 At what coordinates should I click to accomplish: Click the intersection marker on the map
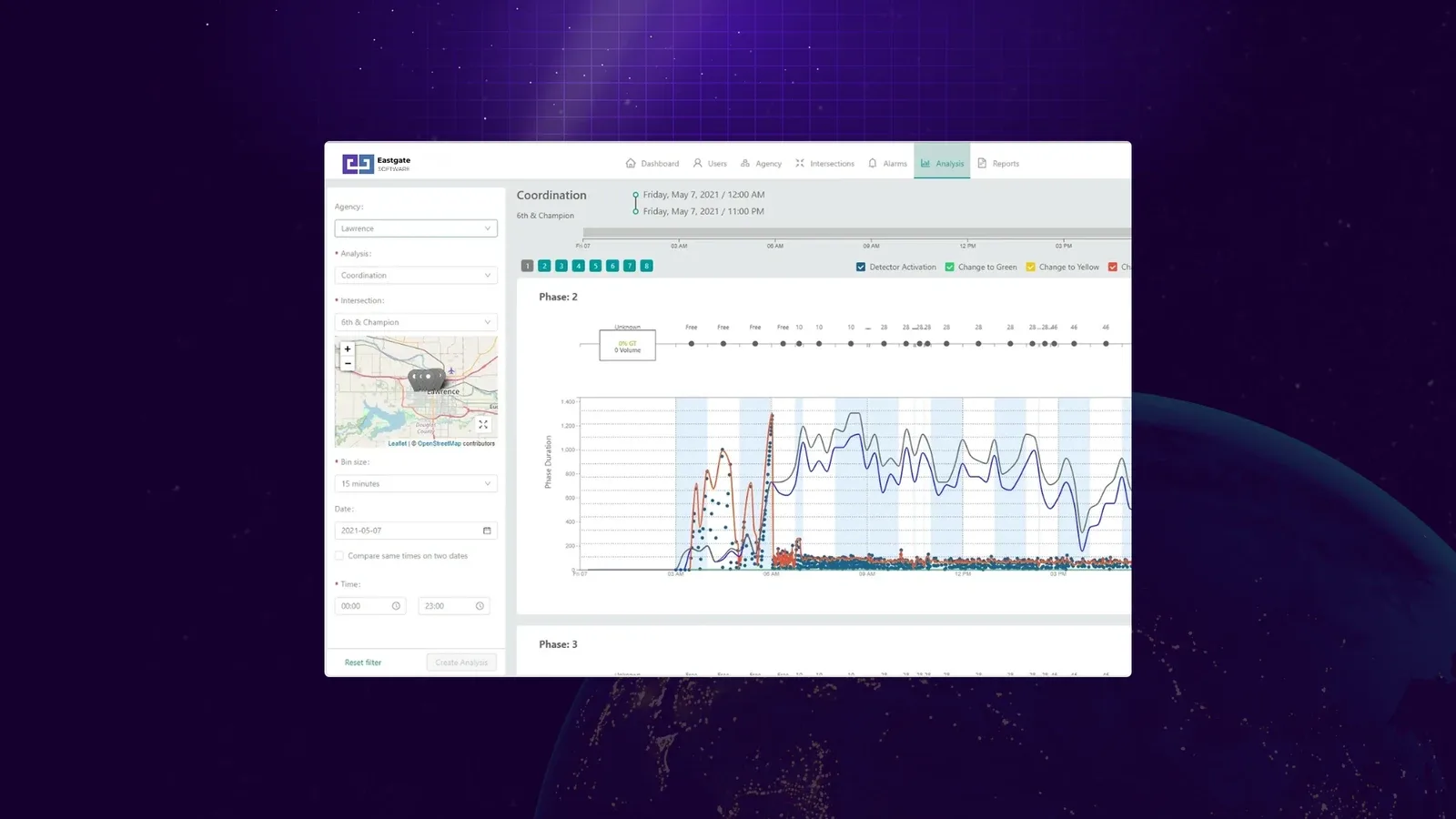pyautogui.click(x=426, y=379)
